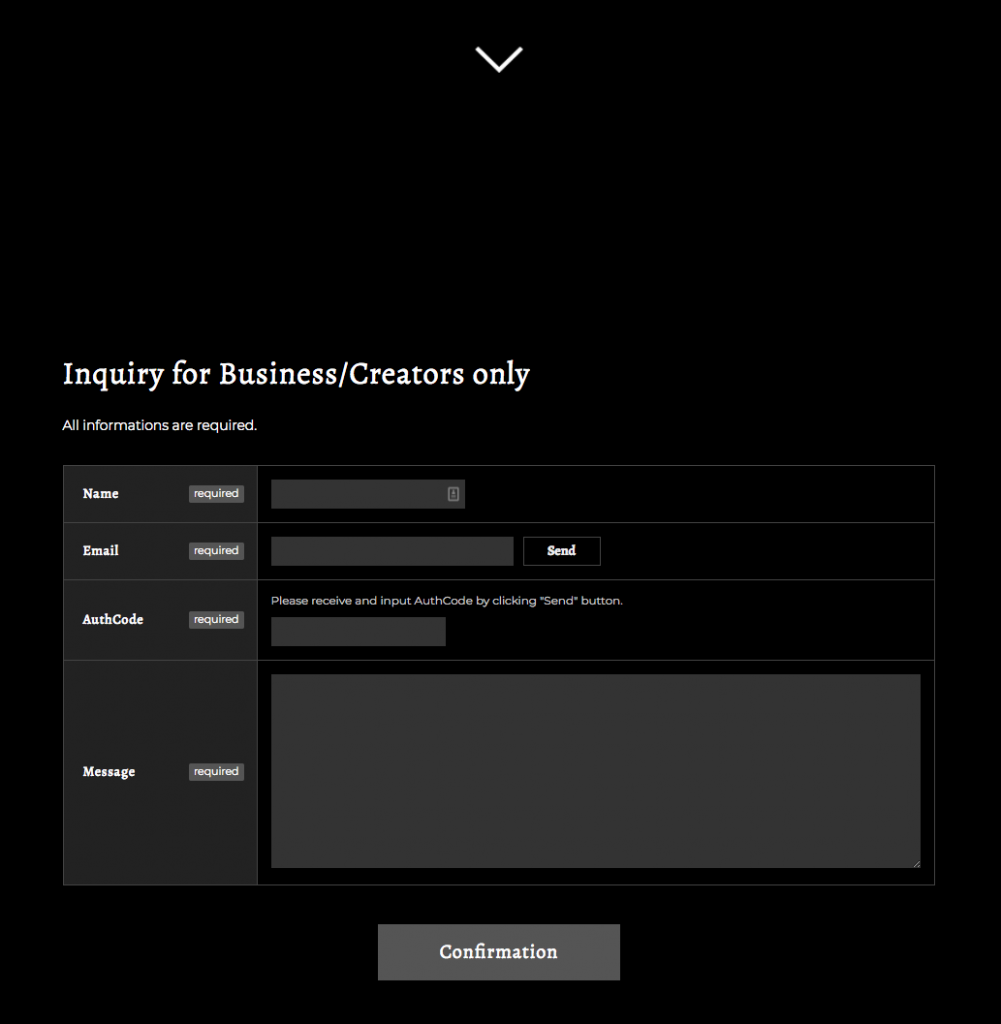Click the Inquiry for Business/Creators only heading
The image size is (1001, 1024).
click(x=296, y=374)
